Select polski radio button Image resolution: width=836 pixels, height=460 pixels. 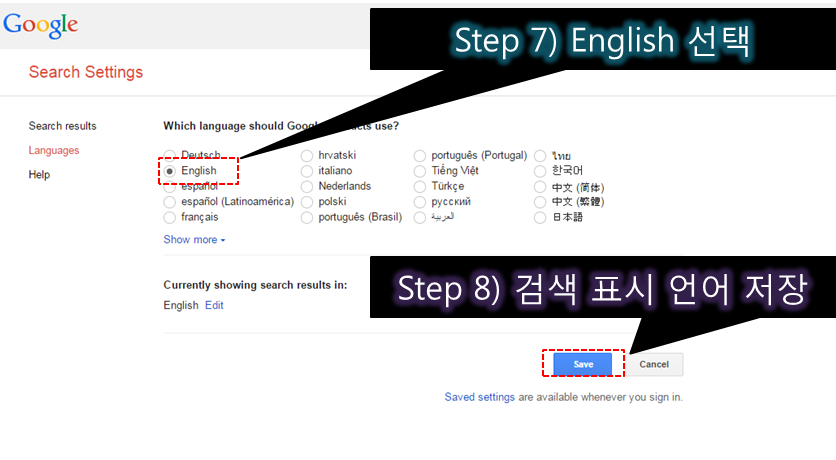pos(307,202)
